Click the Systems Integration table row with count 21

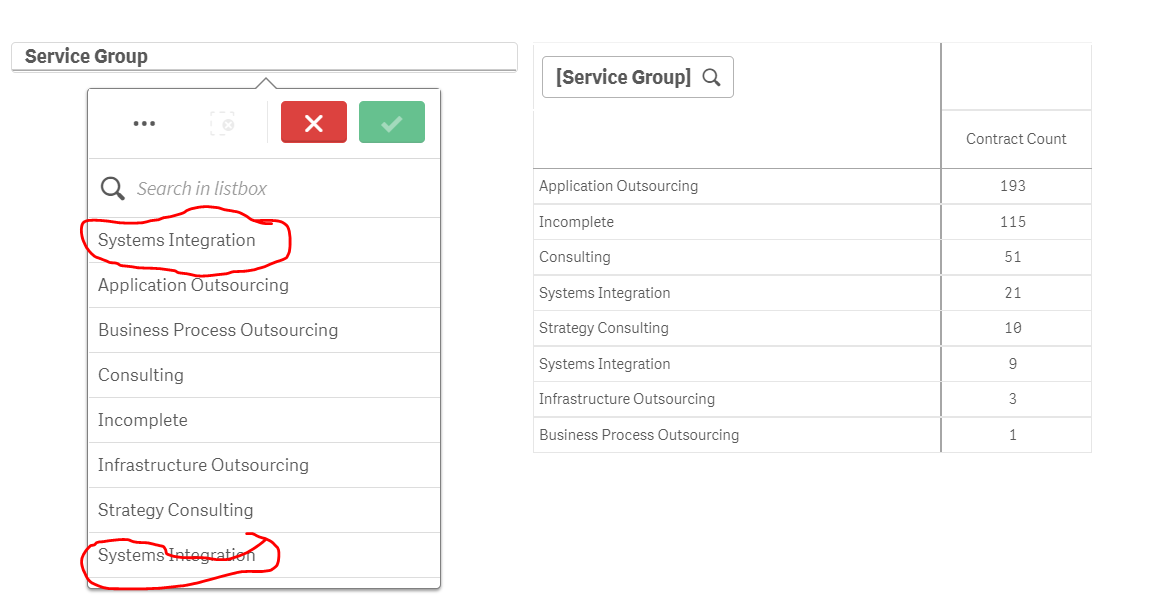[x=605, y=293]
